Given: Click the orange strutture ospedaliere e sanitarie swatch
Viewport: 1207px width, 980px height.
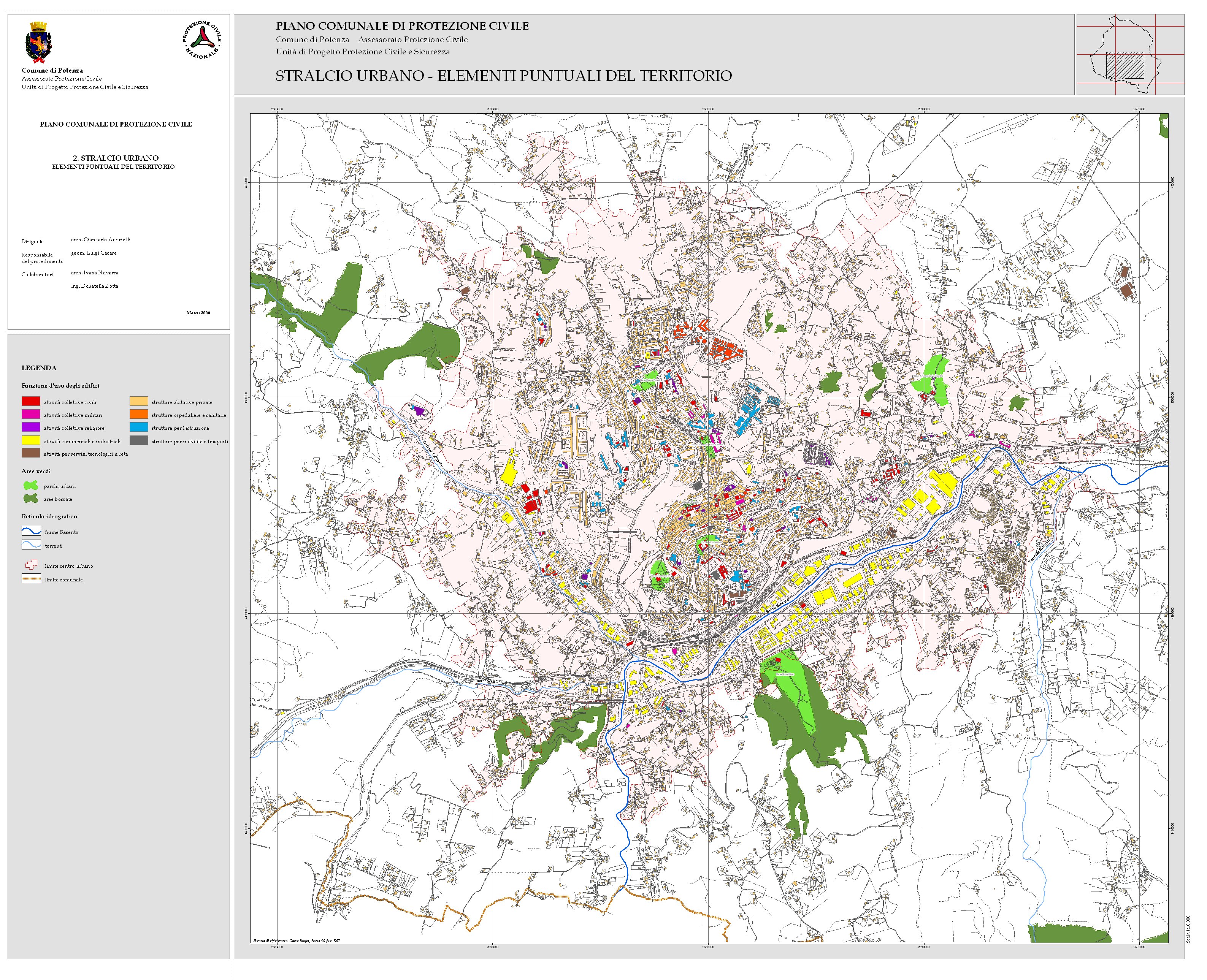Looking at the screenshot, I should coord(138,414).
